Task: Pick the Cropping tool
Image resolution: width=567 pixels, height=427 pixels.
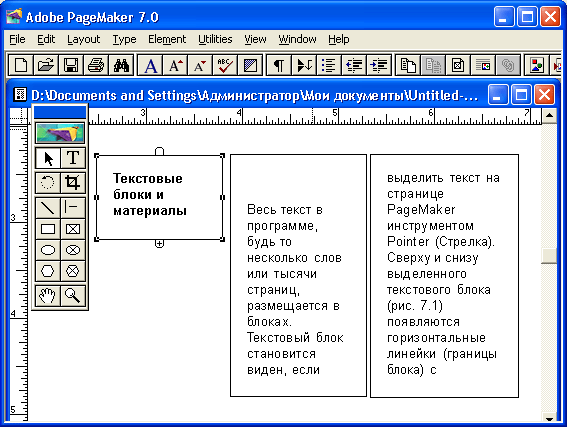Action: click(73, 183)
